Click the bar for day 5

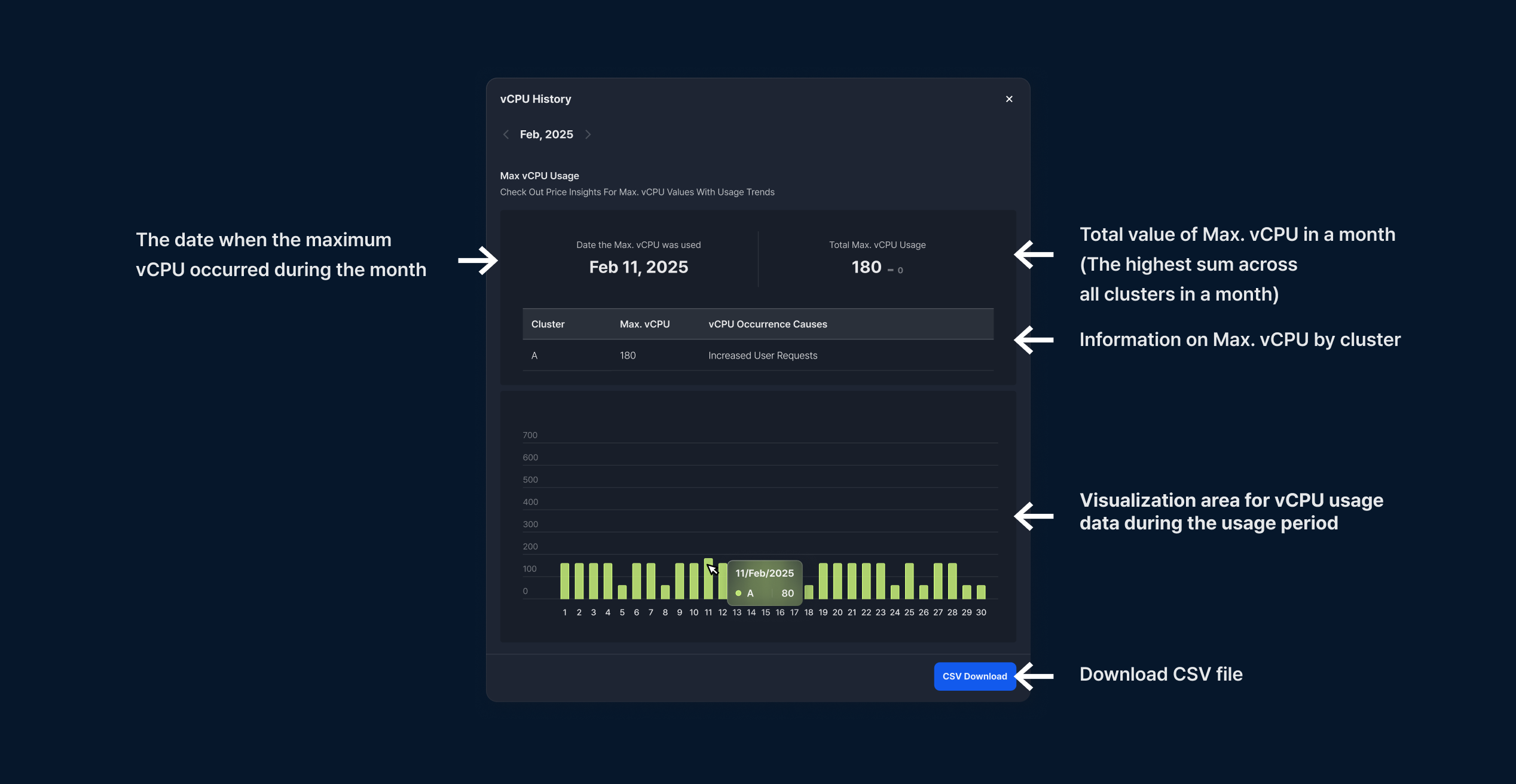[x=622, y=592]
